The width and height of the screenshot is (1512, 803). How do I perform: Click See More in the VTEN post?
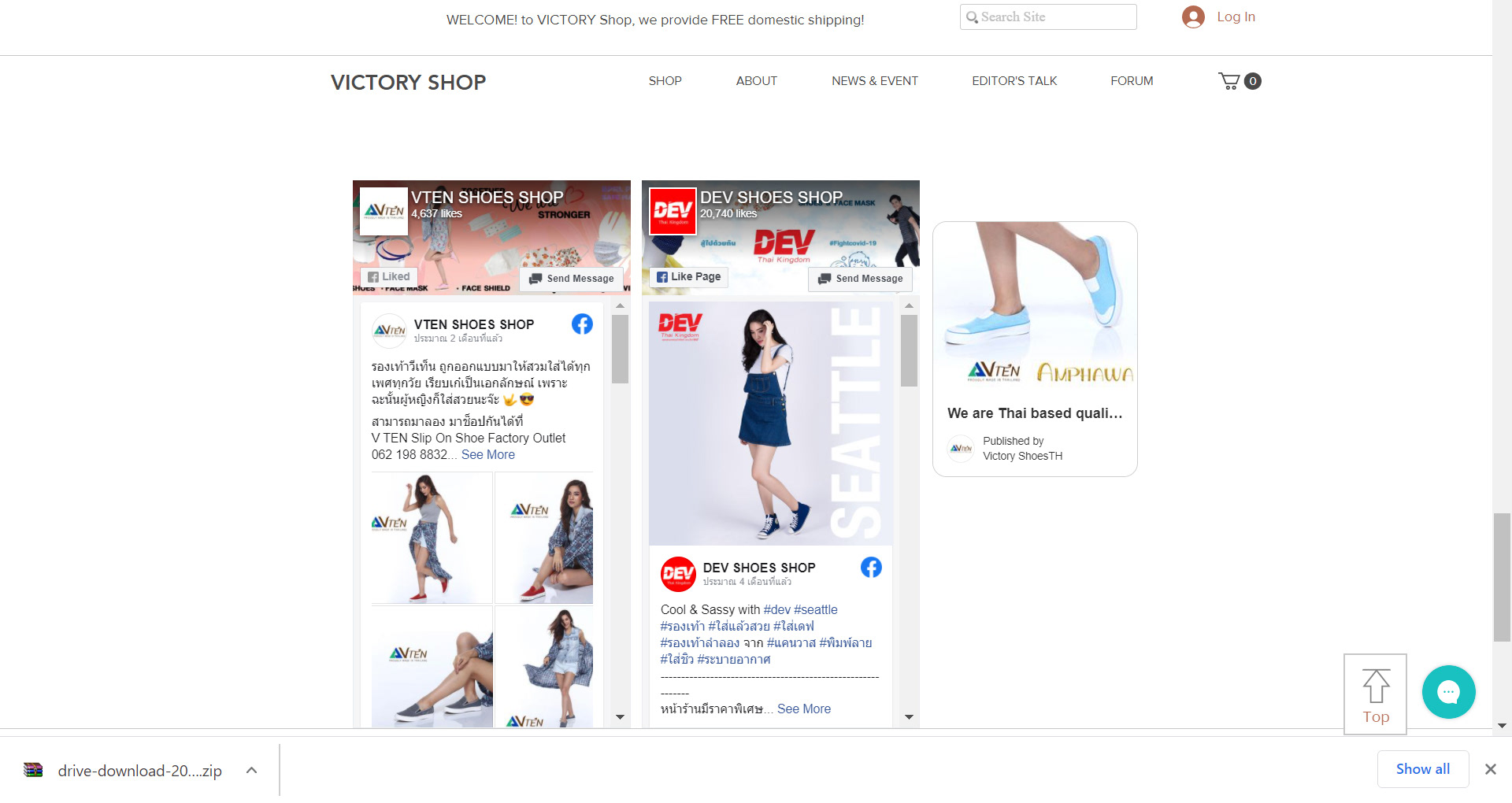(488, 455)
